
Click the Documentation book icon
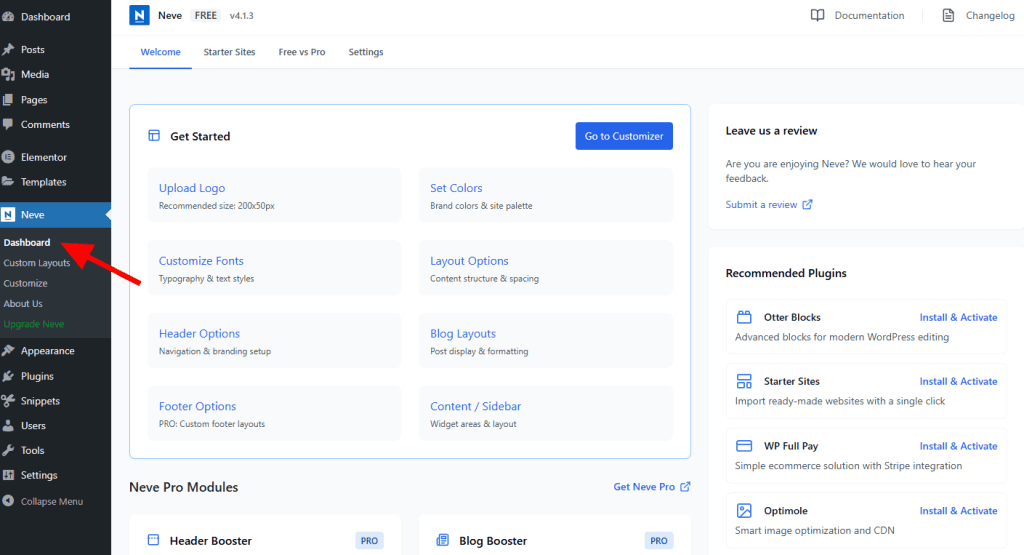coord(817,15)
